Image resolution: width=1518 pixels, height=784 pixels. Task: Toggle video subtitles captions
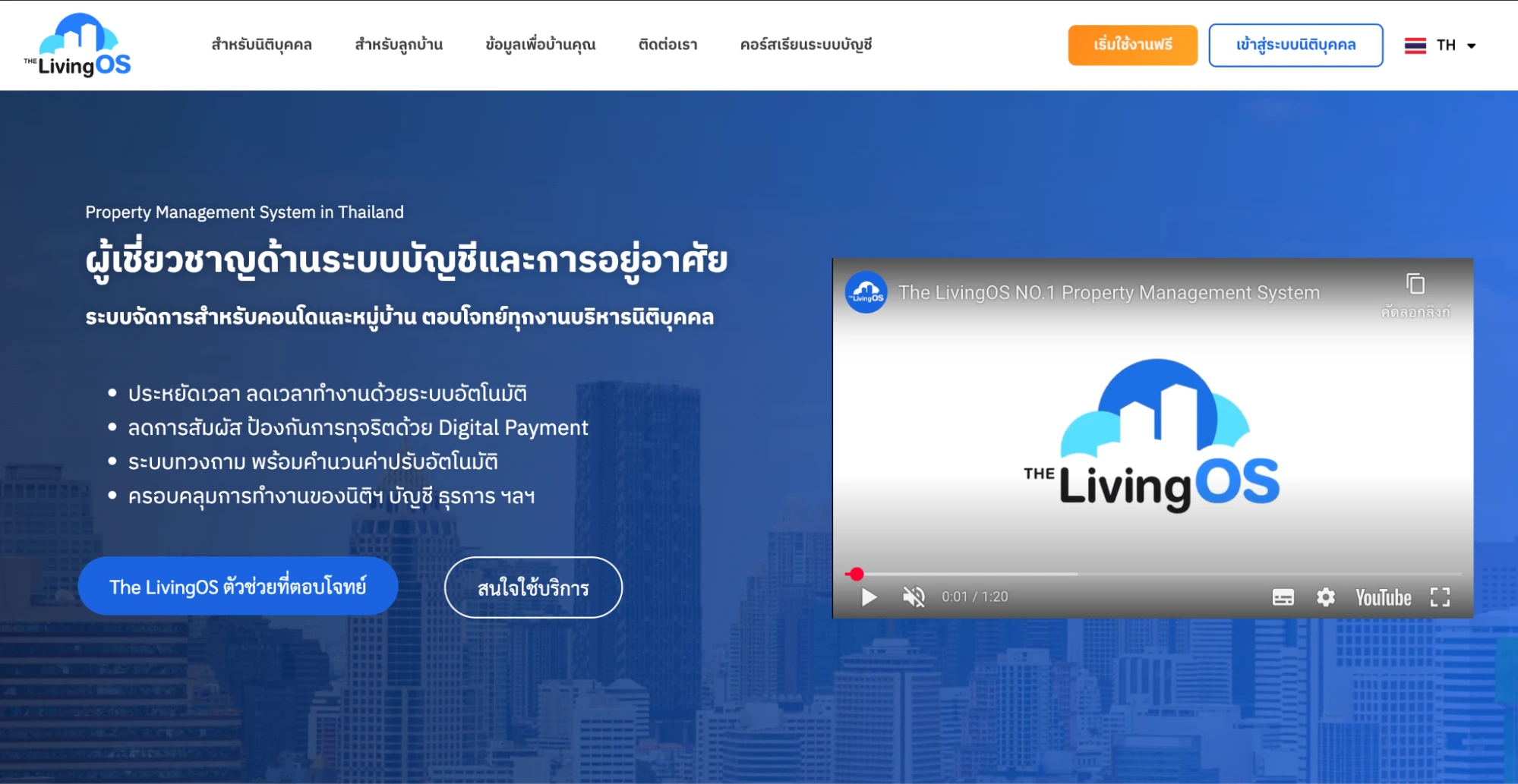[x=1283, y=597]
